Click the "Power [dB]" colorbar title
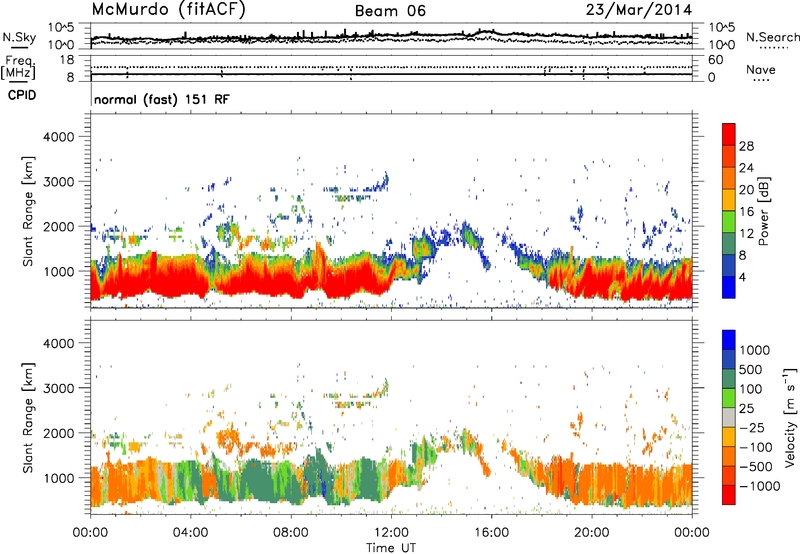The image size is (800, 554). pos(763,211)
